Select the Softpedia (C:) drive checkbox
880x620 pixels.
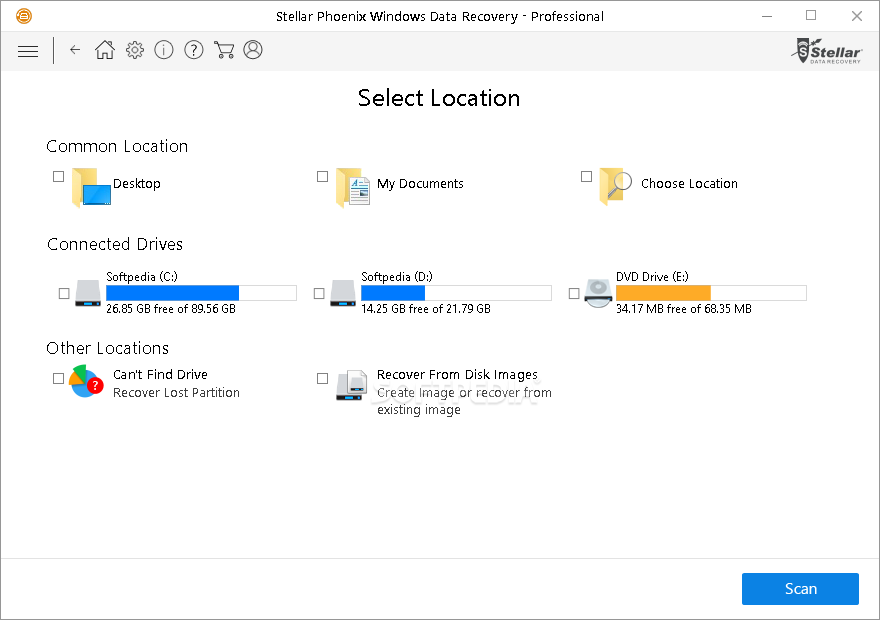[64, 293]
